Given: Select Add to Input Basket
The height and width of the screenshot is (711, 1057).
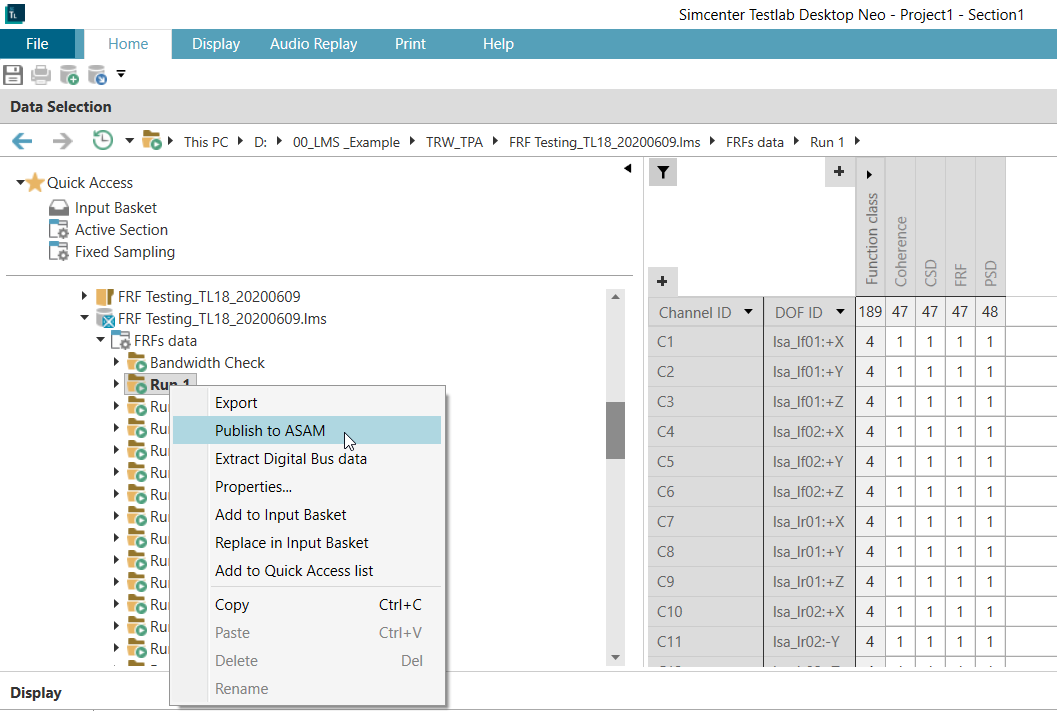Looking at the screenshot, I should (280, 515).
